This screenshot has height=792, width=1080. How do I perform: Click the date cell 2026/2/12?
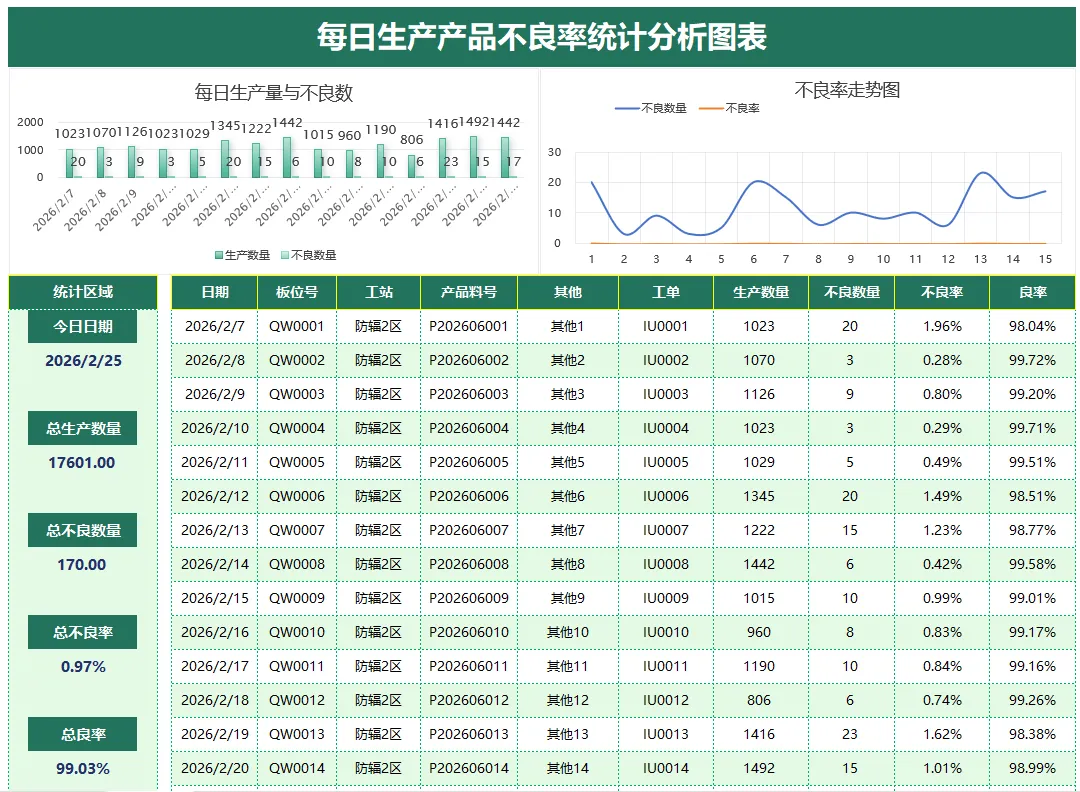point(215,497)
